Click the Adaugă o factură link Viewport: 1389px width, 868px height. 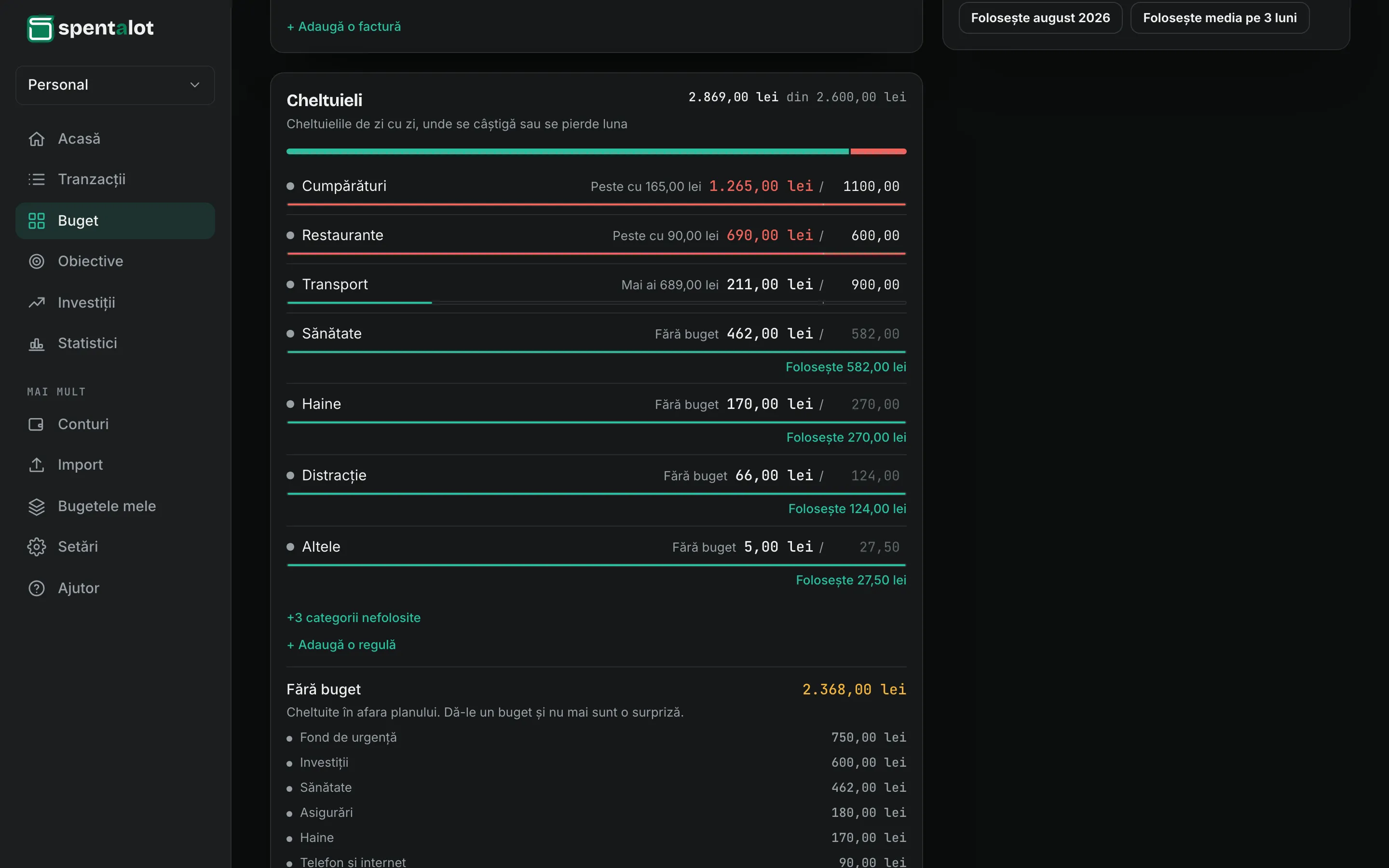344,27
